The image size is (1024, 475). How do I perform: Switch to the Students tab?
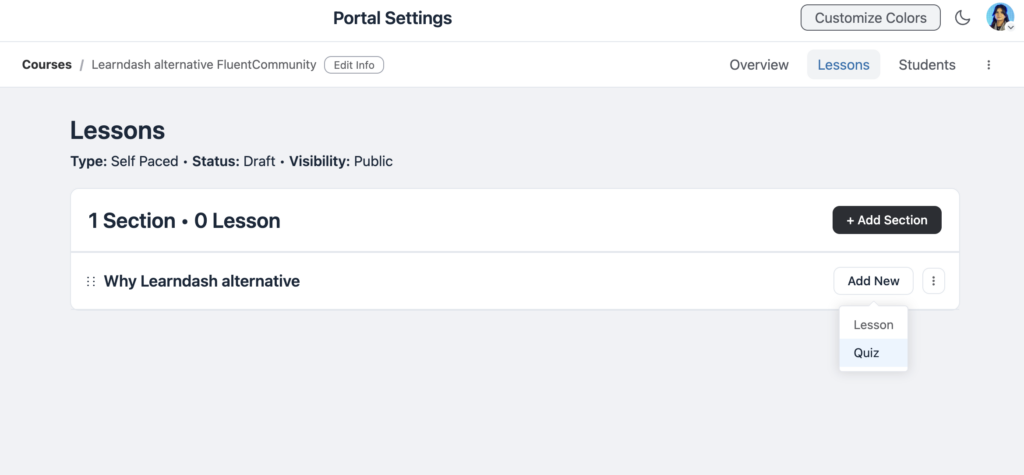(927, 65)
